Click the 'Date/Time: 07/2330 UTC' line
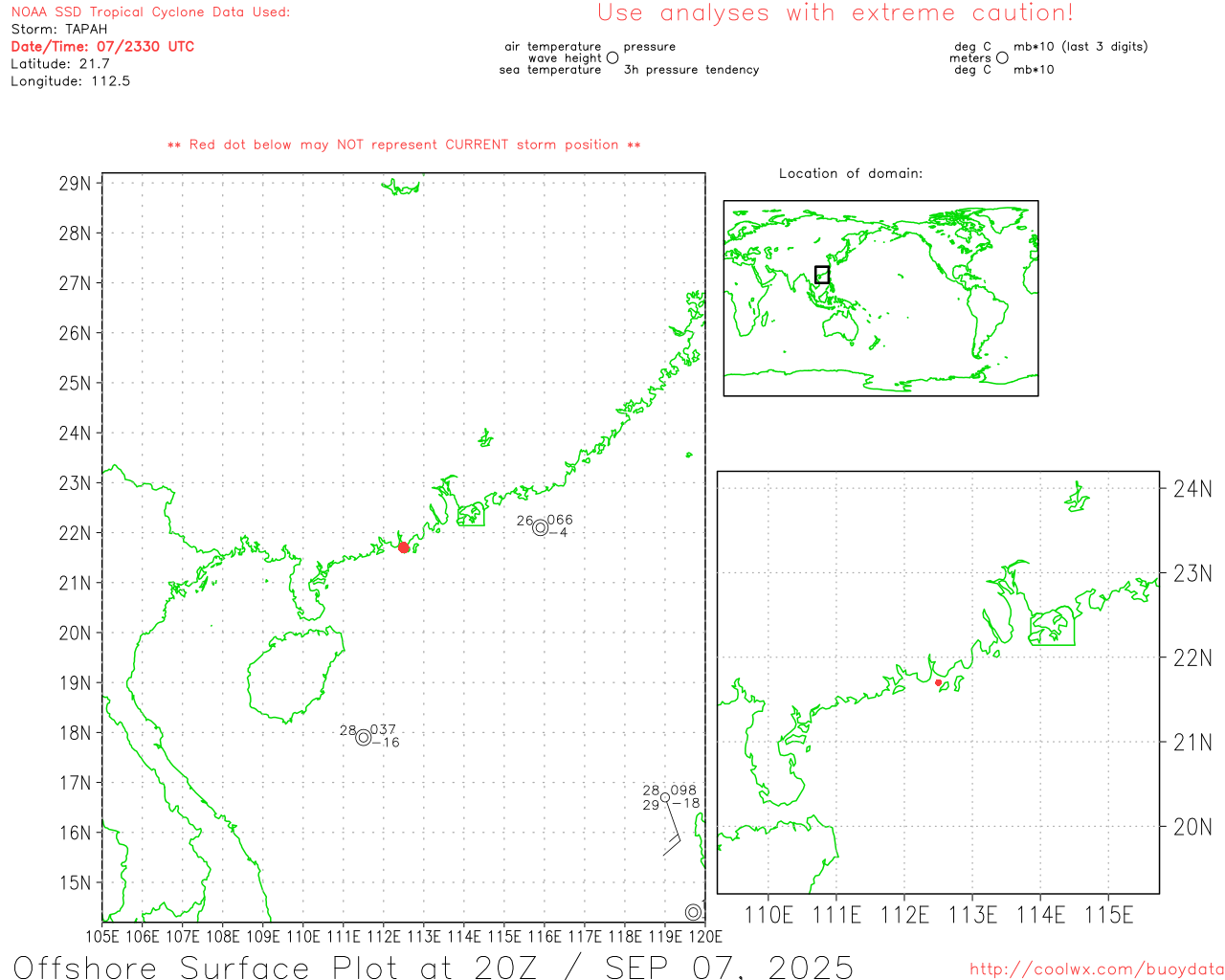 coord(102,47)
